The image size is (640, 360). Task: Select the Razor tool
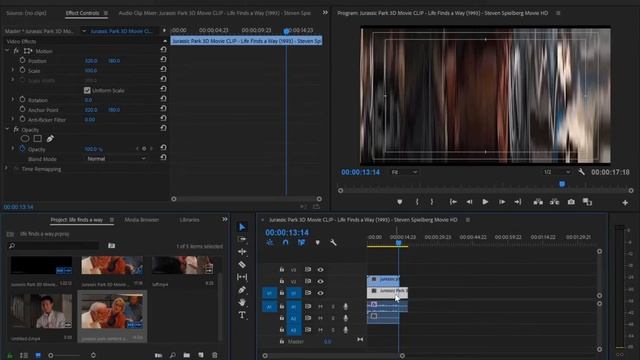pyautogui.click(x=242, y=264)
